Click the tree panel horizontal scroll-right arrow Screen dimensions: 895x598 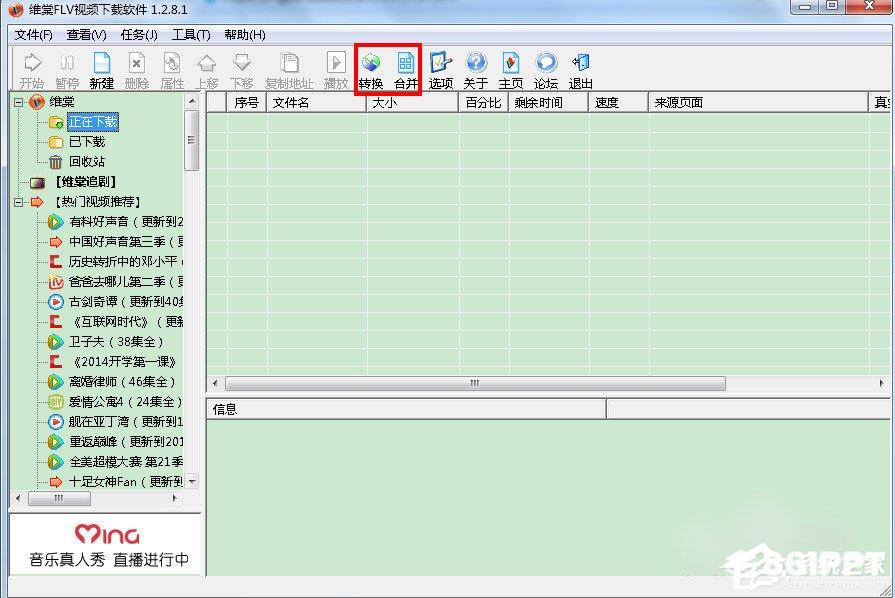[174, 498]
